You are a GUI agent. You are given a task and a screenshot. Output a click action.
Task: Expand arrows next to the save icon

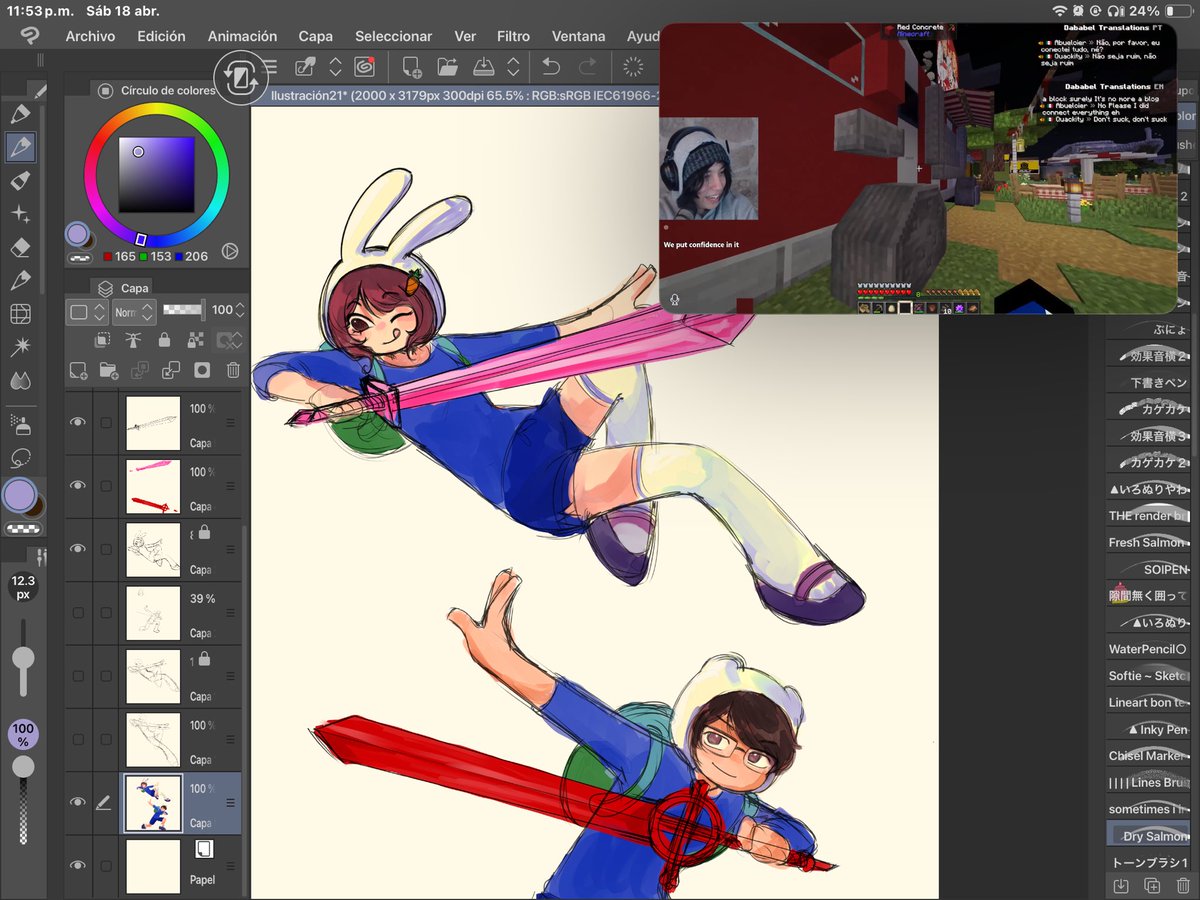[x=513, y=67]
